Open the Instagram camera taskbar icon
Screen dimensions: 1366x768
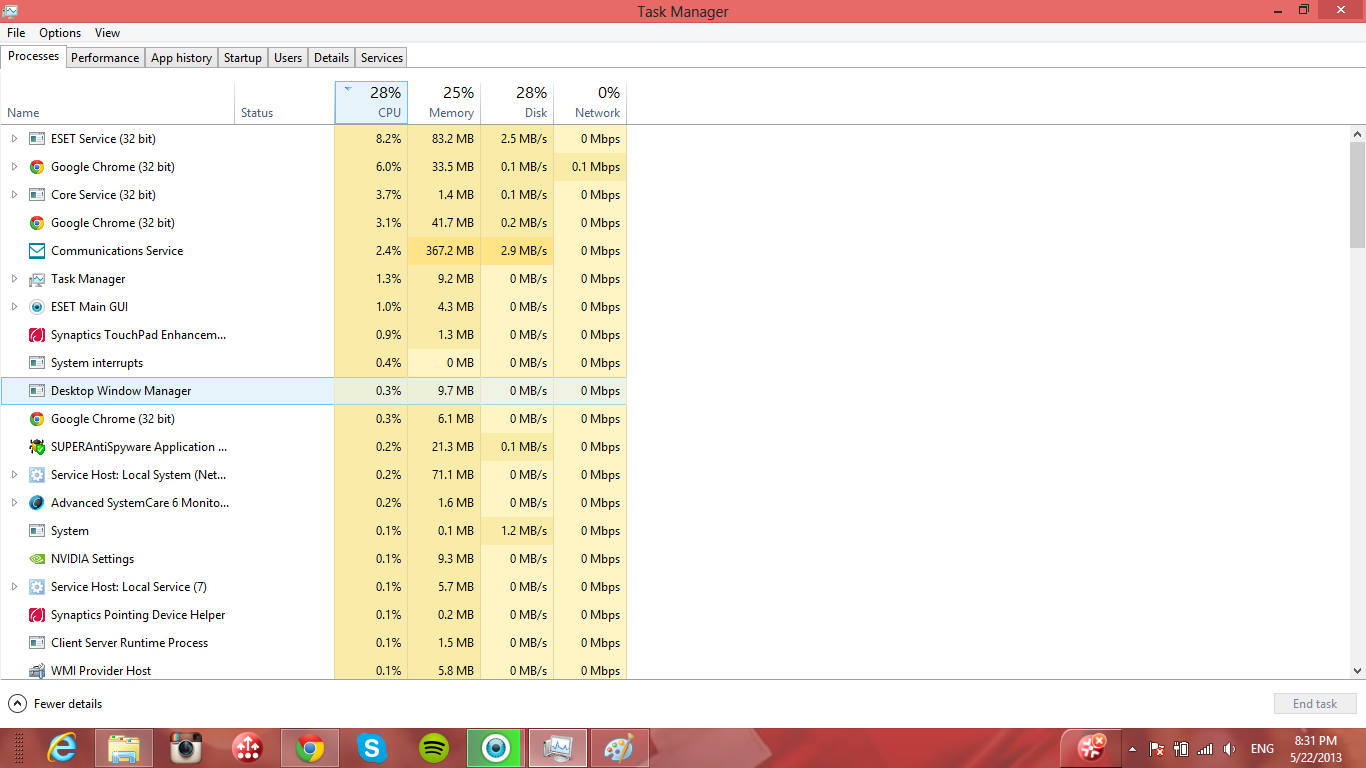[x=186, y=748]
